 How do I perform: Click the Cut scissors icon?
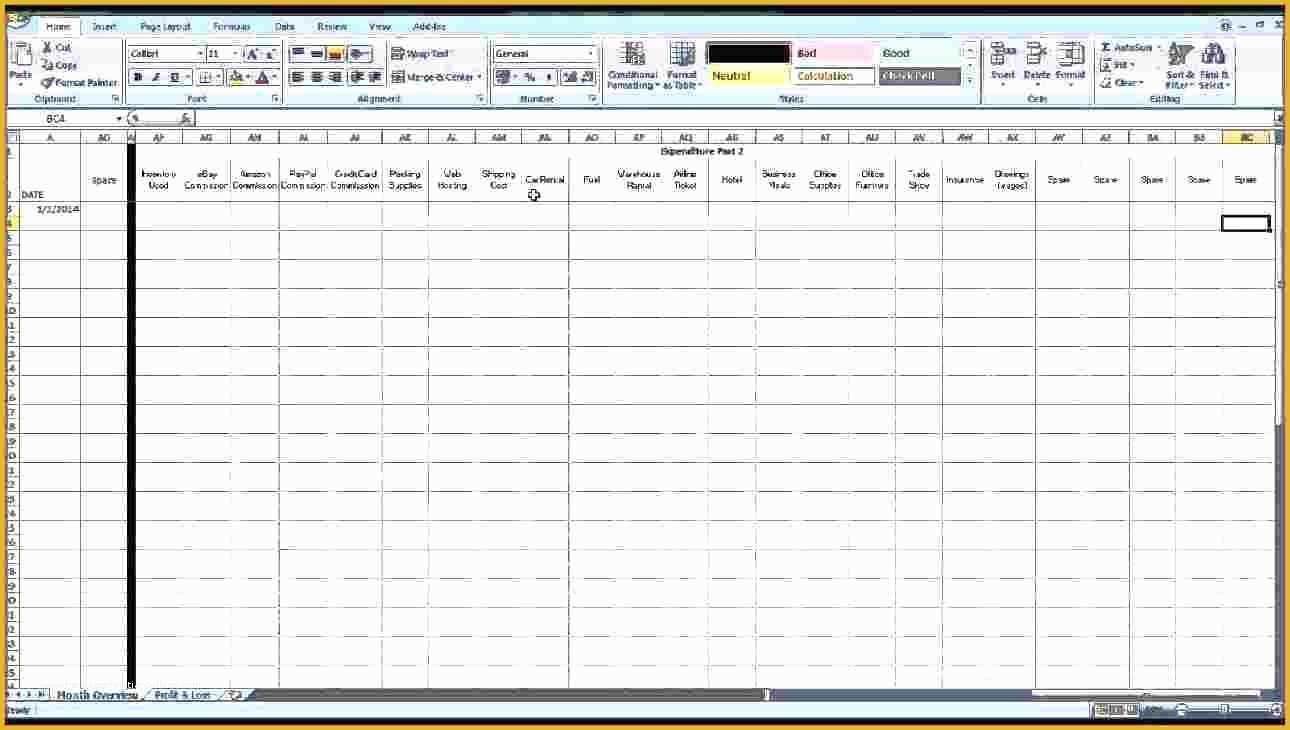(x=47, y=48)
